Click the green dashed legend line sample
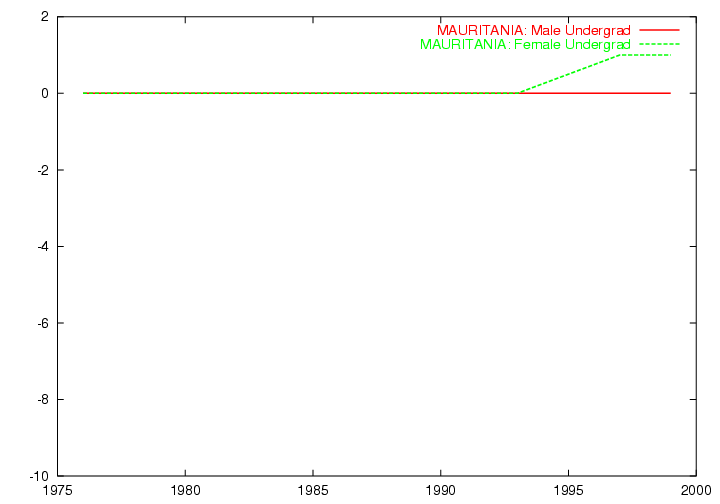 pos(659,44)
